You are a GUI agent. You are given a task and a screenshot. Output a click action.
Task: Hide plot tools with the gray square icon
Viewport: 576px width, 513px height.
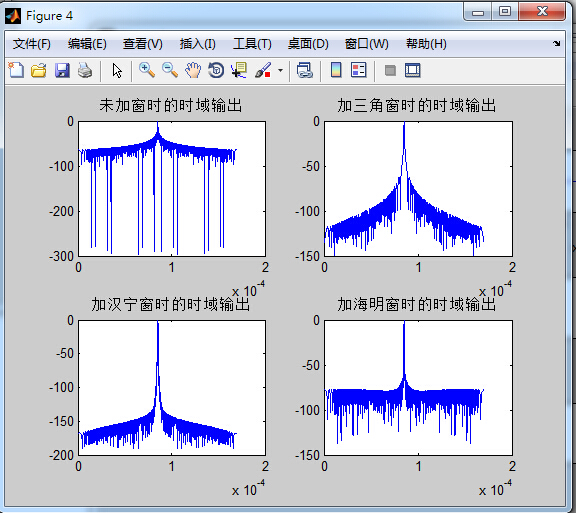point(390,70)
